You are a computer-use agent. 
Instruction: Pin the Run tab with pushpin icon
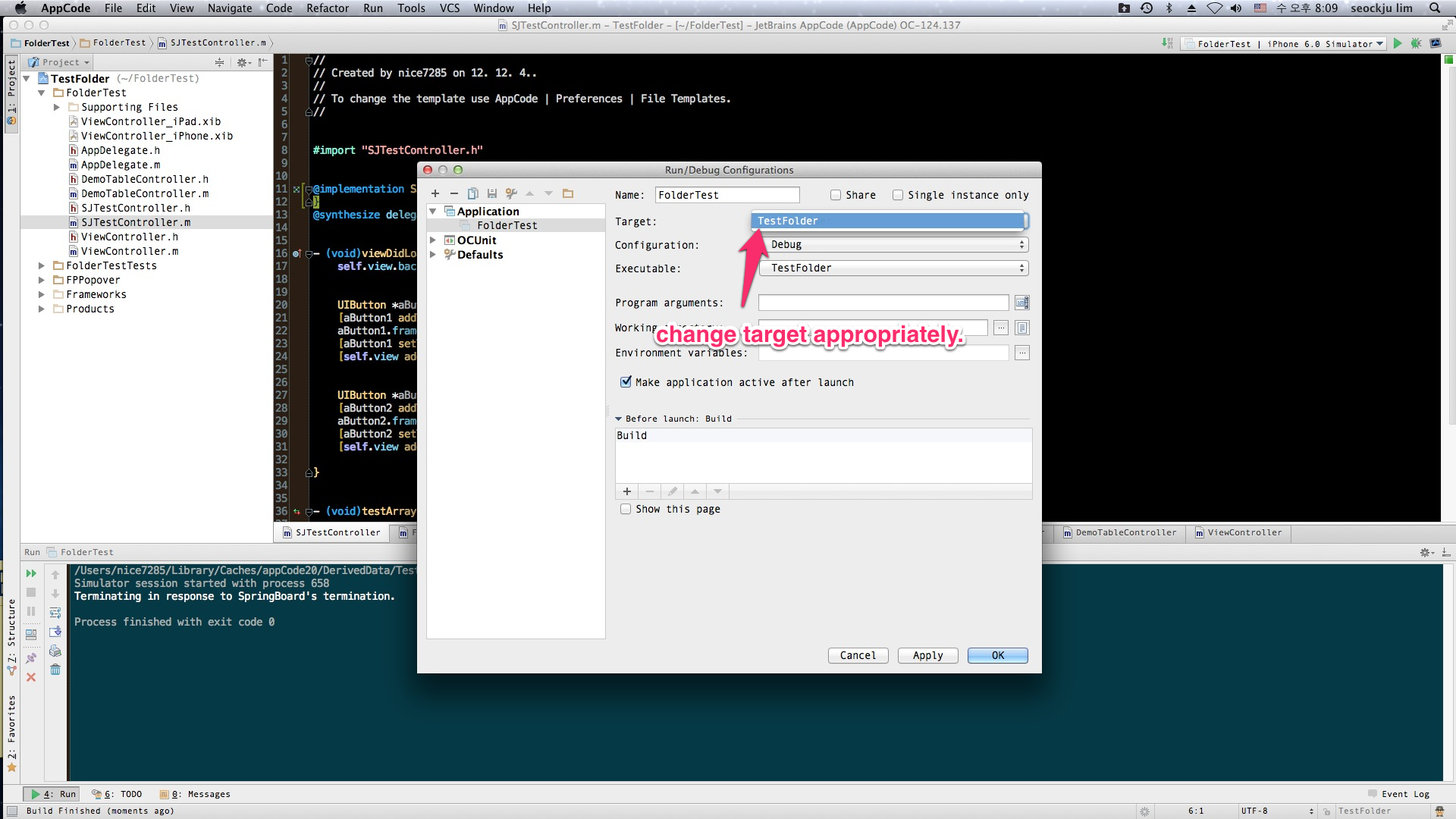pyautogui.click(x=31, y=658)
